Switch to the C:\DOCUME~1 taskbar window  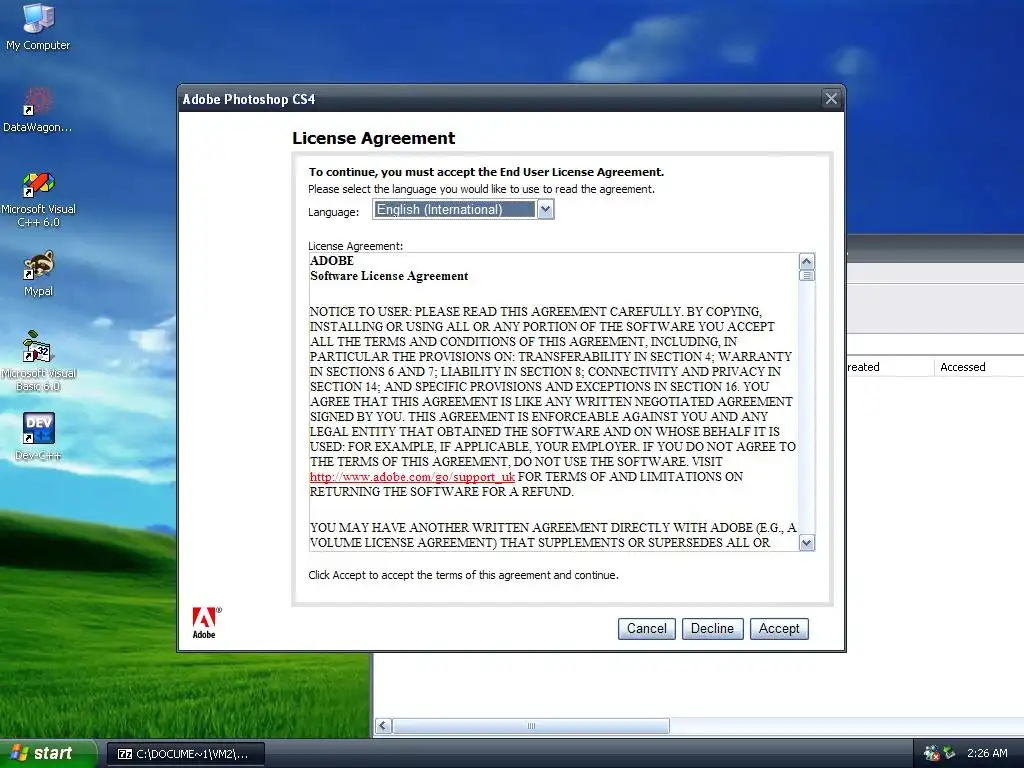(185, 754)
